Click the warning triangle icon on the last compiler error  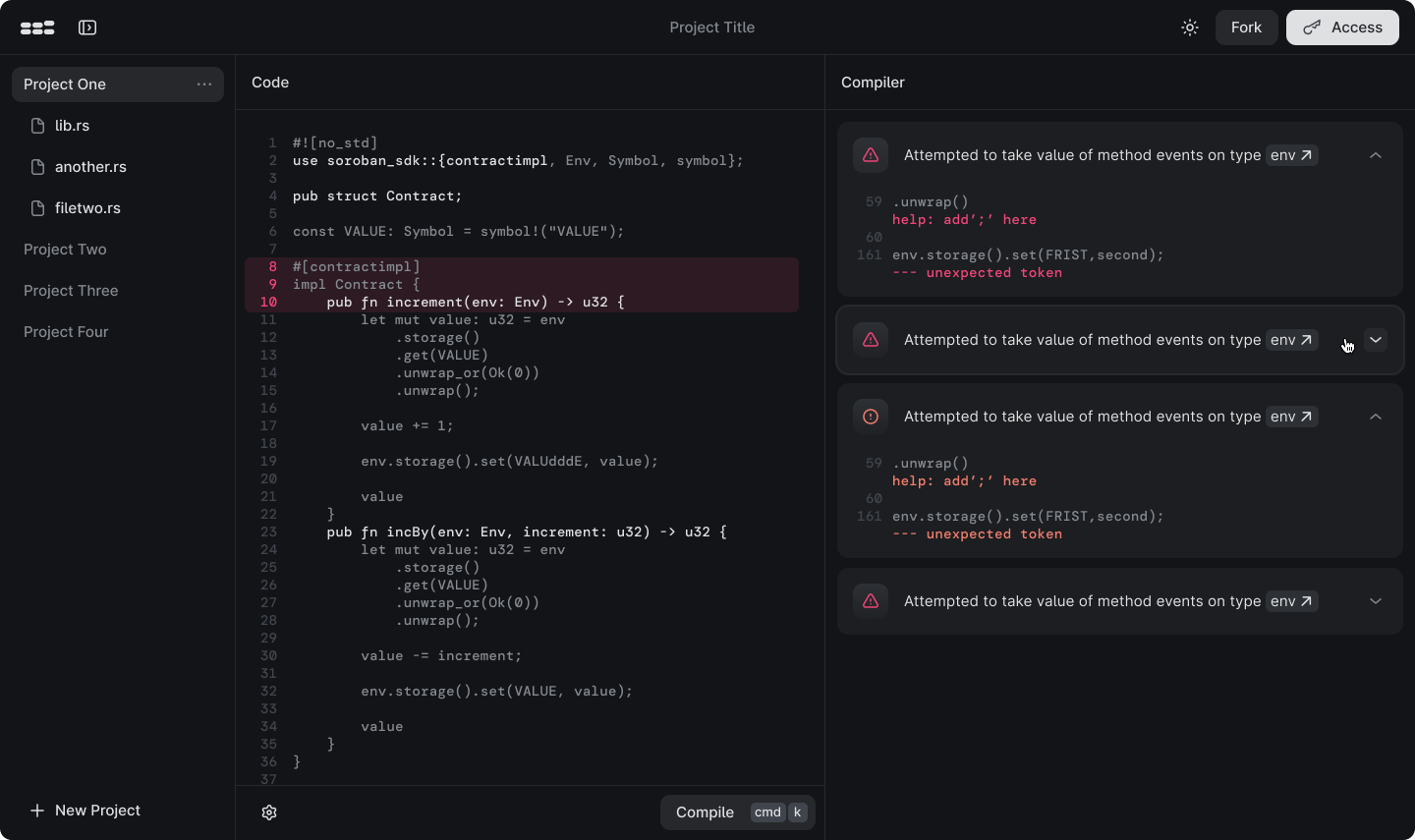point(871,601)
